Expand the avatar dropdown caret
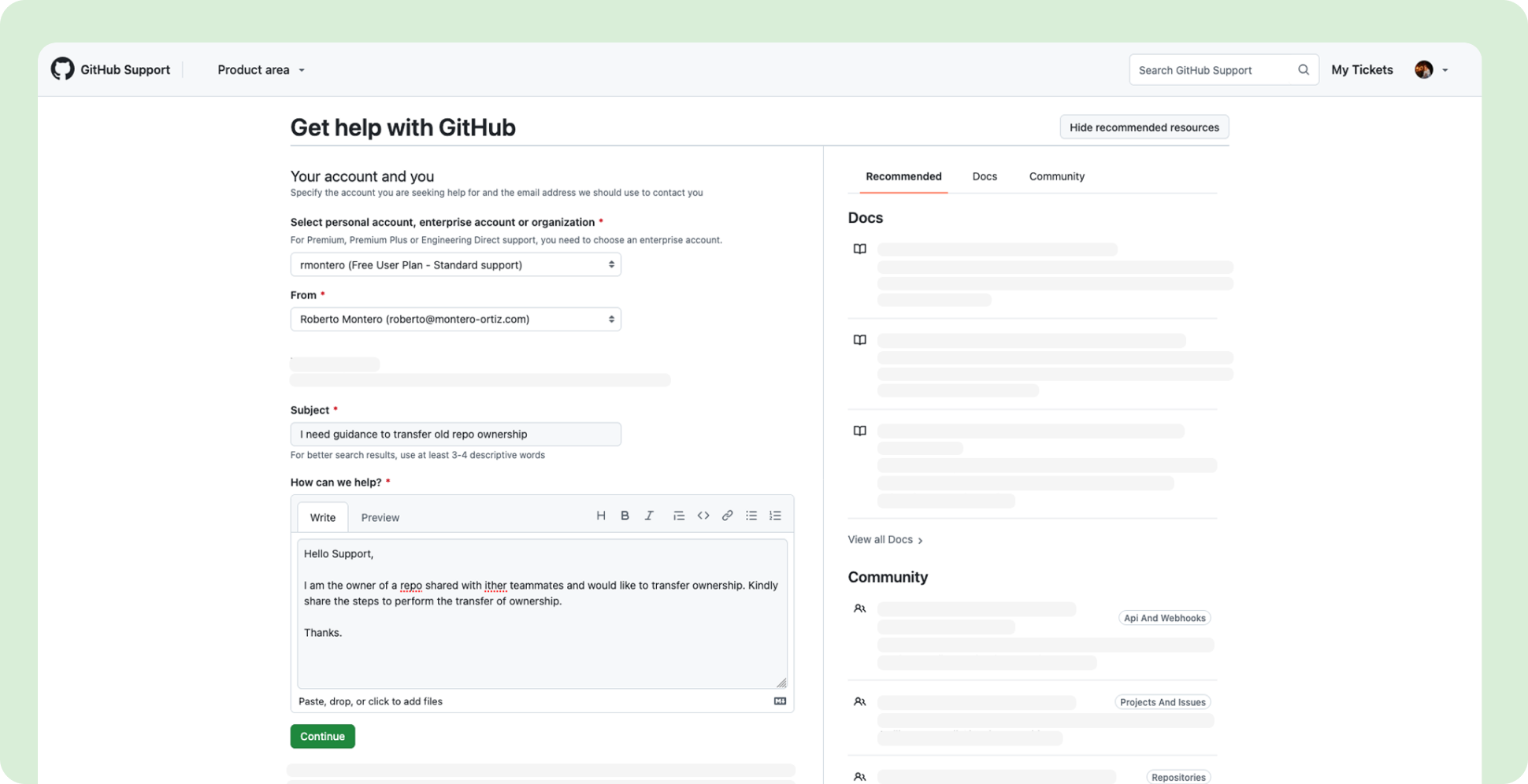The width and height of the screenshot is (1528, 784). [1445, 70]
